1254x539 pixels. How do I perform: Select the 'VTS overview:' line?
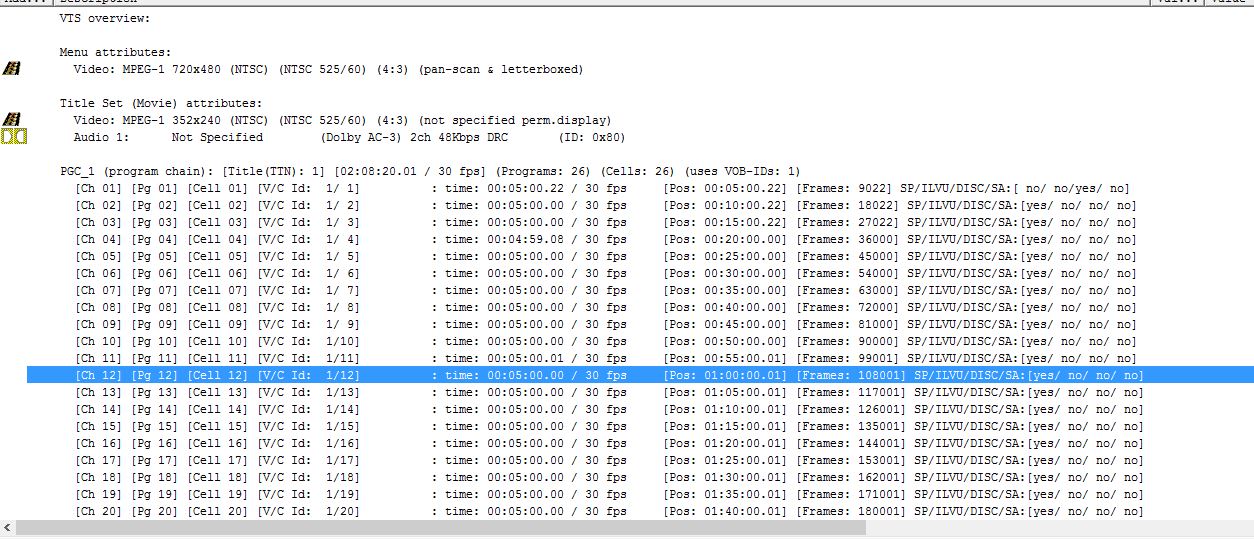pyautogui.click(x=105, y=18)
